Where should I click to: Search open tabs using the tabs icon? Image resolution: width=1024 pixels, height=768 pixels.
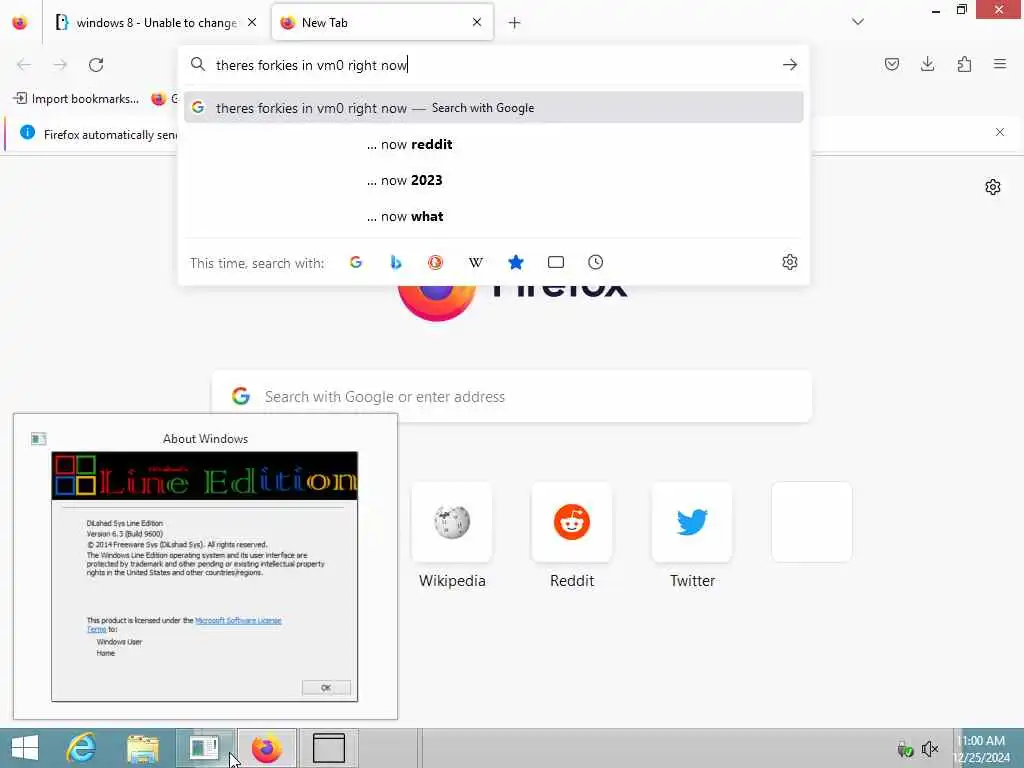tap(556, 263)
